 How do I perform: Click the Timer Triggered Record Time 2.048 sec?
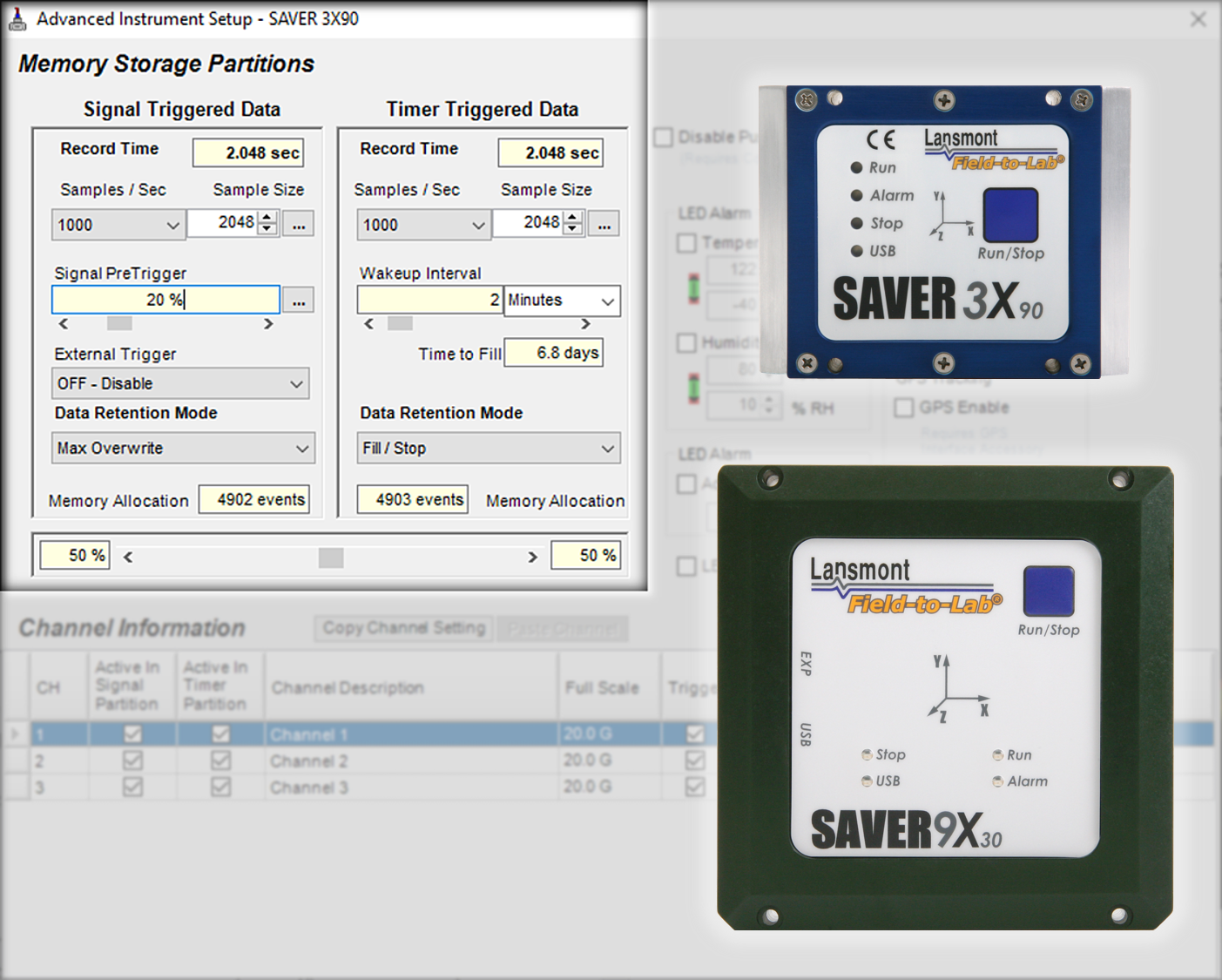550,152
